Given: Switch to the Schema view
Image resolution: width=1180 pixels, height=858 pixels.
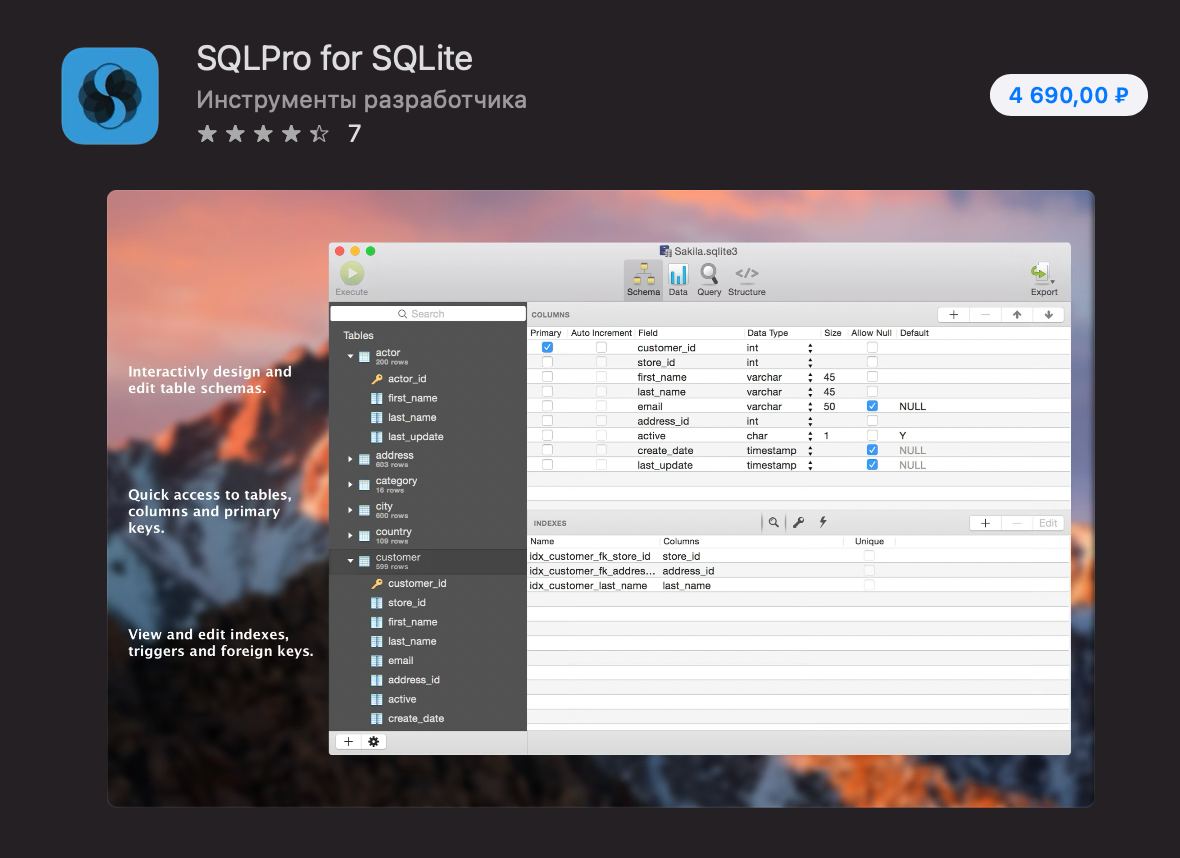Looking at the screenshot, I should pyautogui.click(x=643, y=279).
